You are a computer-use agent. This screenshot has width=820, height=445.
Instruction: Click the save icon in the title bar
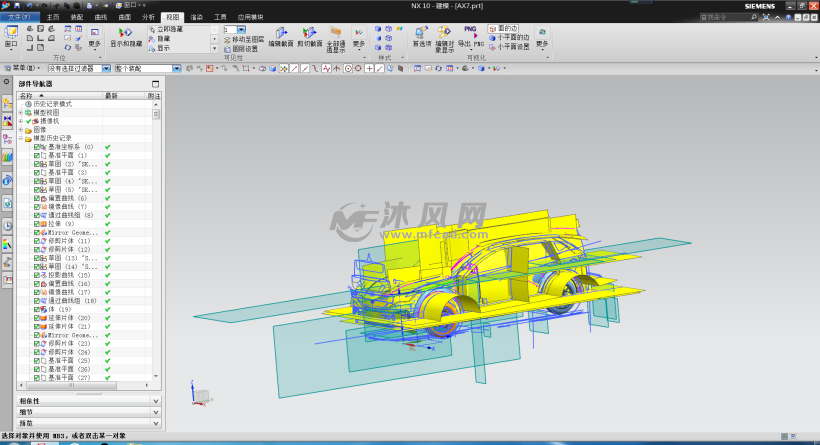click(17, 5)
